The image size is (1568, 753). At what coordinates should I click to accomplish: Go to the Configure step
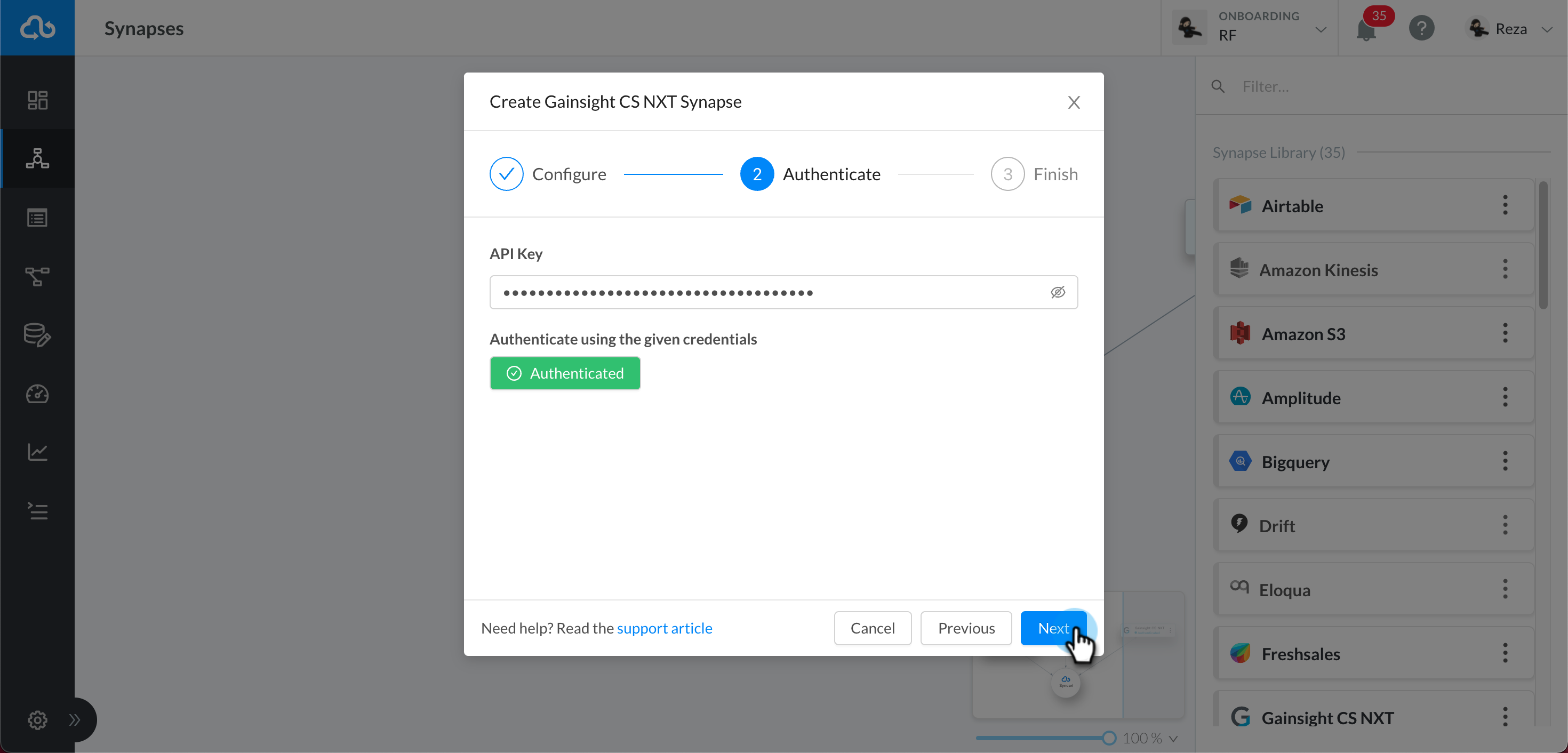point(547,174)
